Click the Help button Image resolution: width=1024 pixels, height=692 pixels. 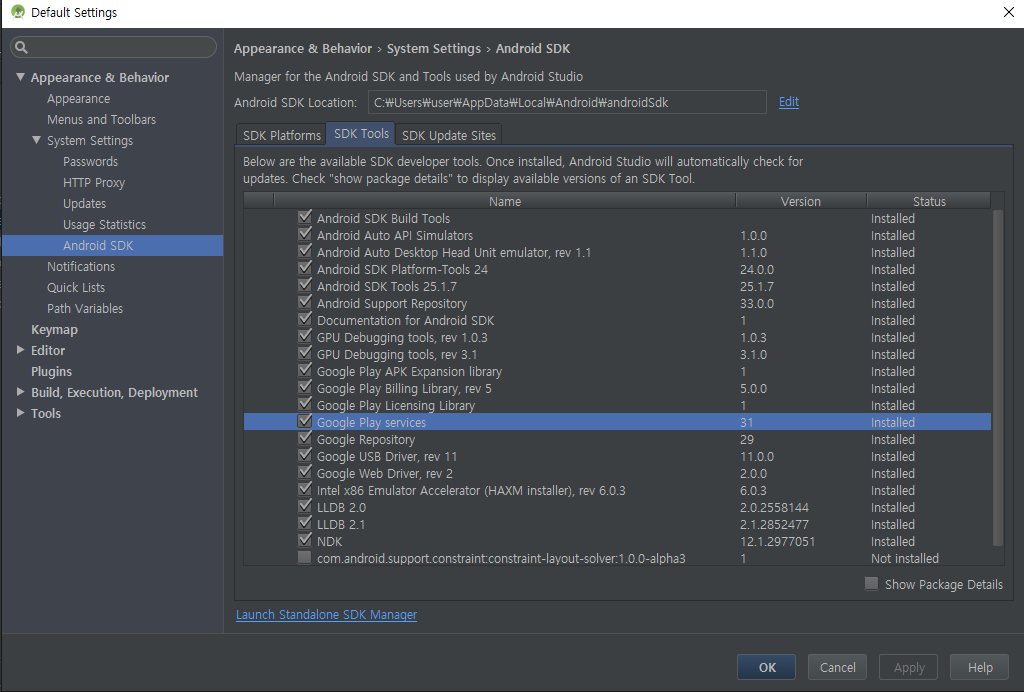coord(980,667)
